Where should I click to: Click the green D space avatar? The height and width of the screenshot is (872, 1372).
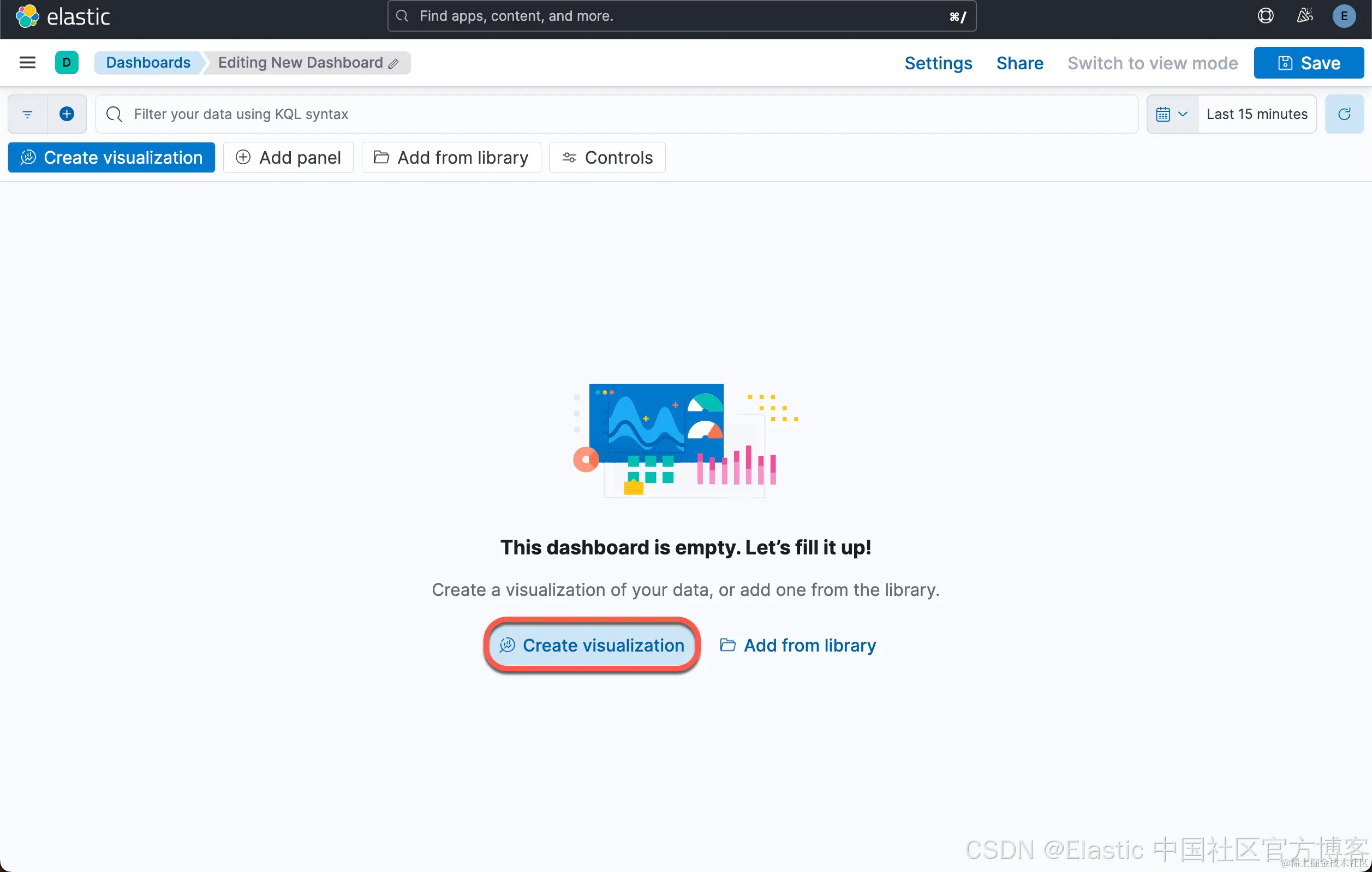(67, 63)
